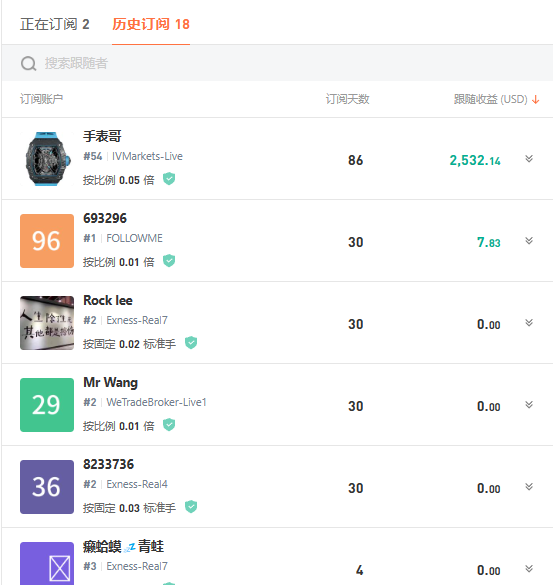Expand details for account 8233736
Image resolution: width=553 pixels, height=585 pixels.
pyautogui.click(x=529, y=487)
